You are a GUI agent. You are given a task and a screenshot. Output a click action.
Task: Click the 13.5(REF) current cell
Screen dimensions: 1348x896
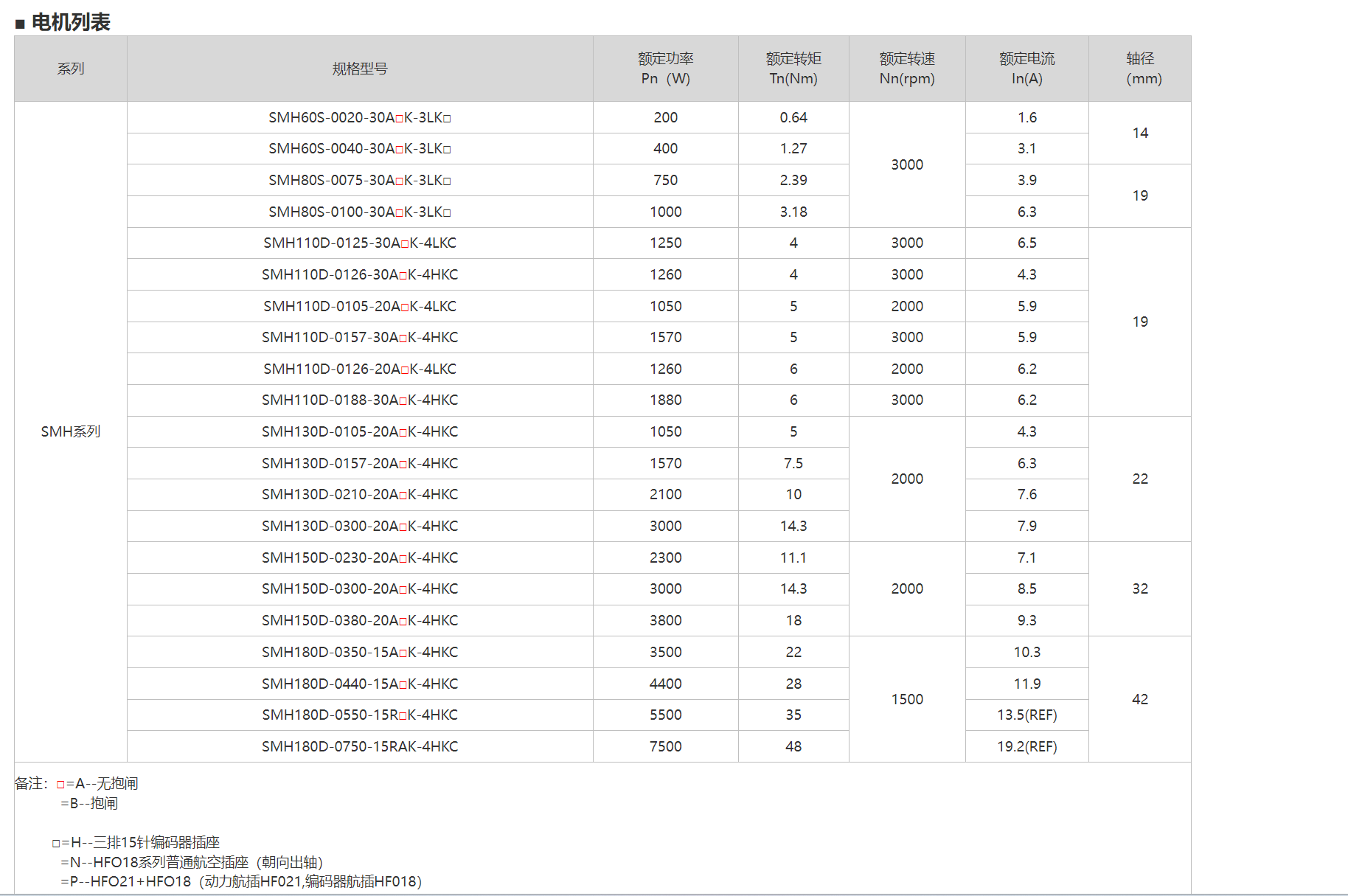[1027, 715]
